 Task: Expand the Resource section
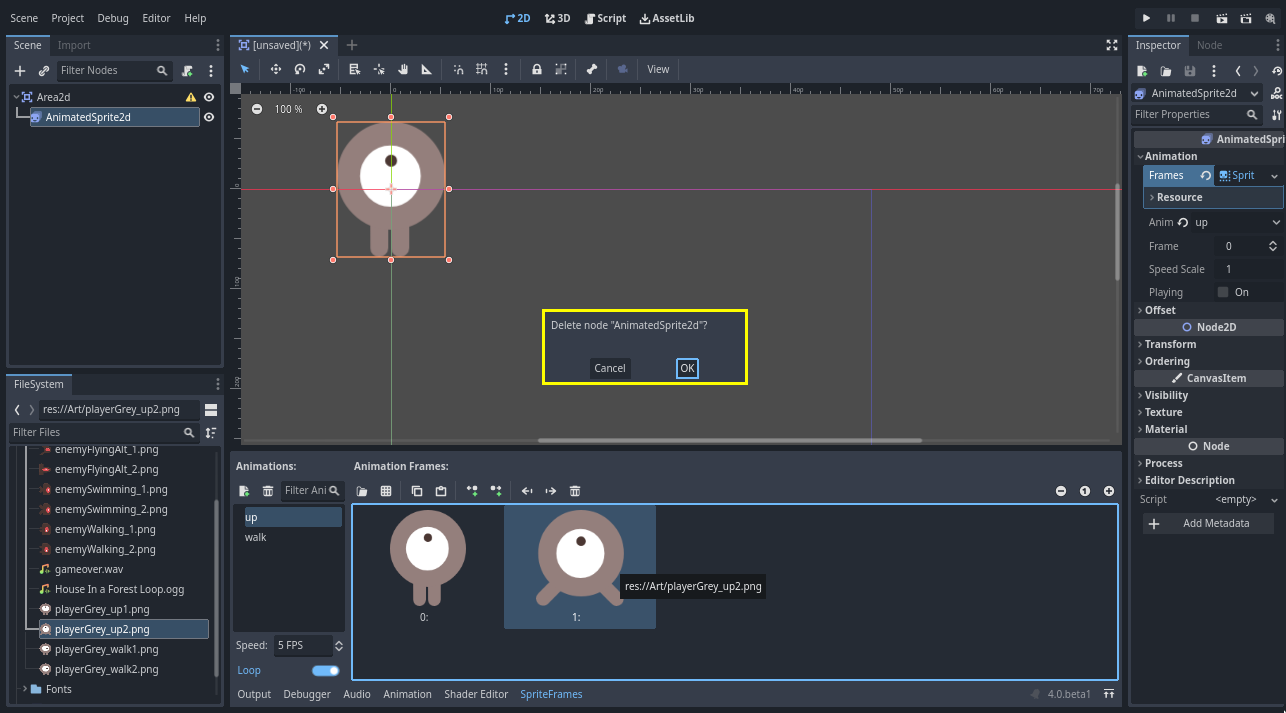(x=1213, y=197)
